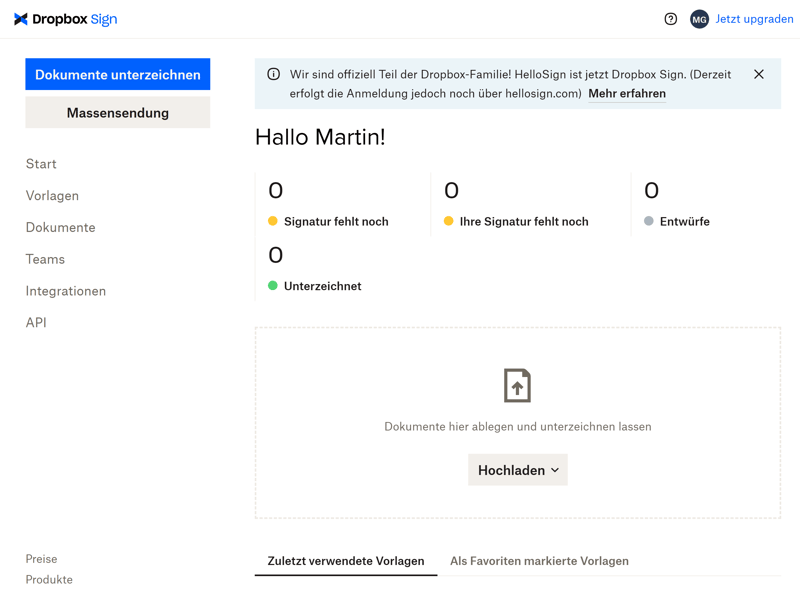The width and height of the screenshot is (800, 610).
Task: Go to Start in sidebar
Action: tap(41, 164)
